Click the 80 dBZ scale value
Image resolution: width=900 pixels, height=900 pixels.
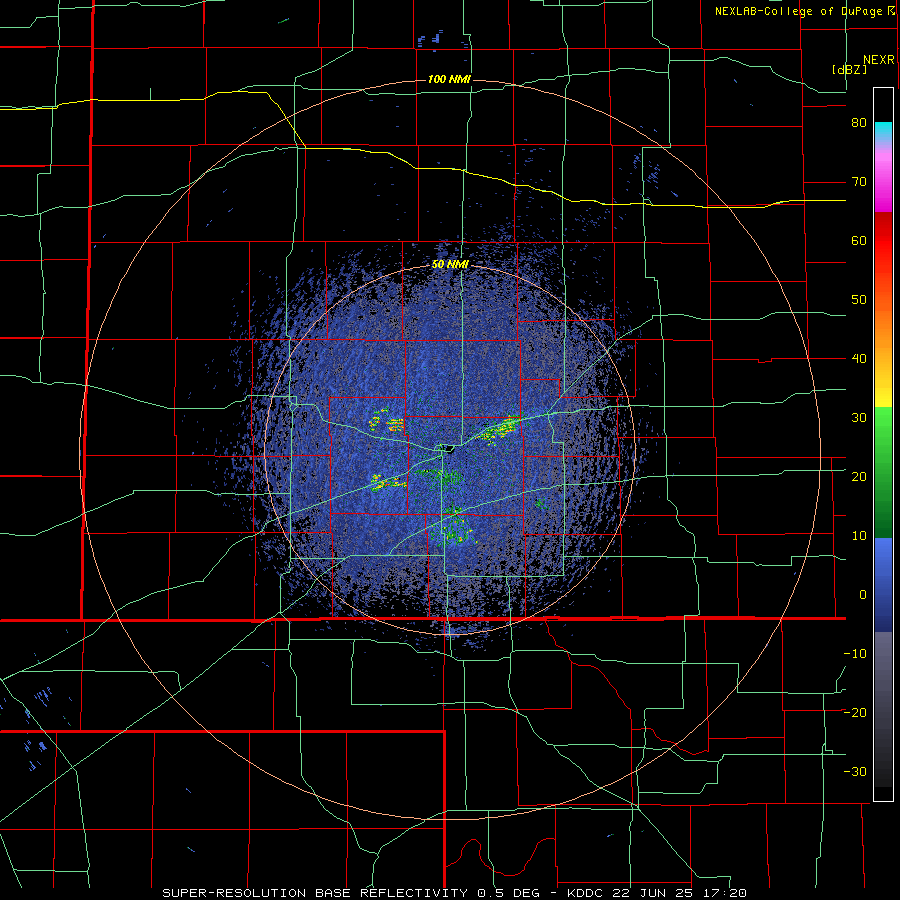tap(859, 123)
